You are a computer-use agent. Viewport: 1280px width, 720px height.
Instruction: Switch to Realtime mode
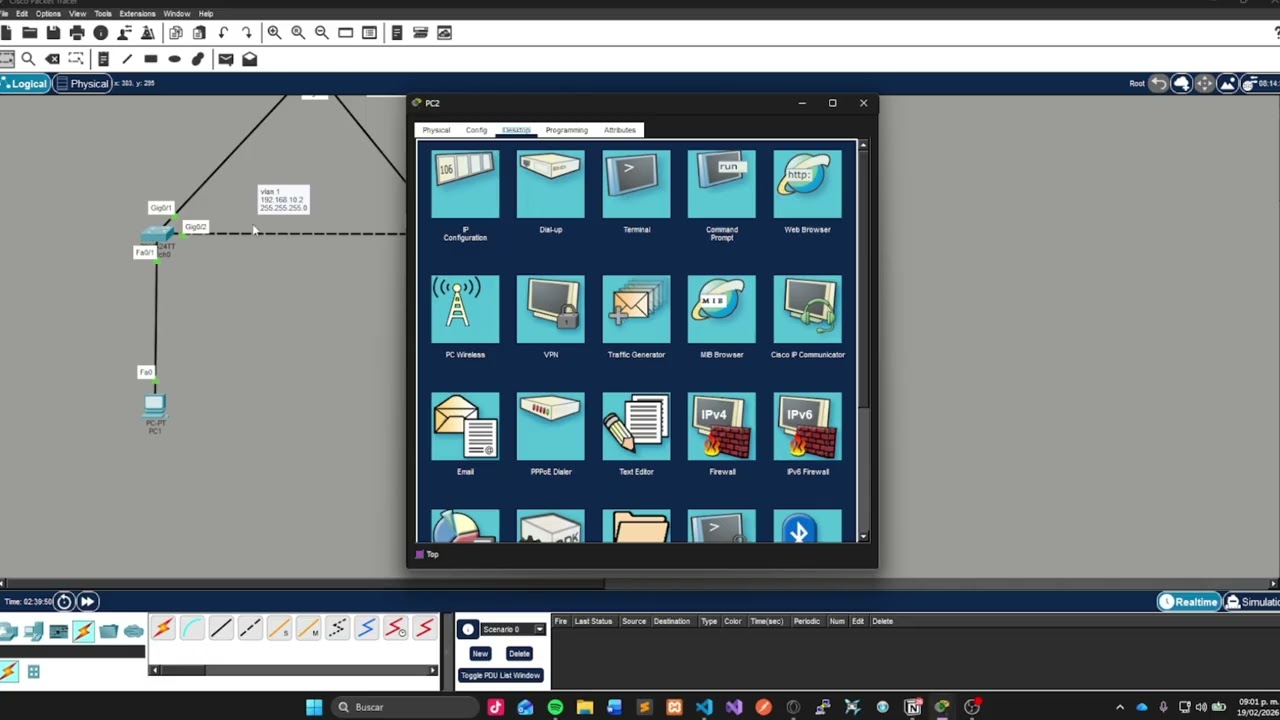click(x=1189, y=602)
